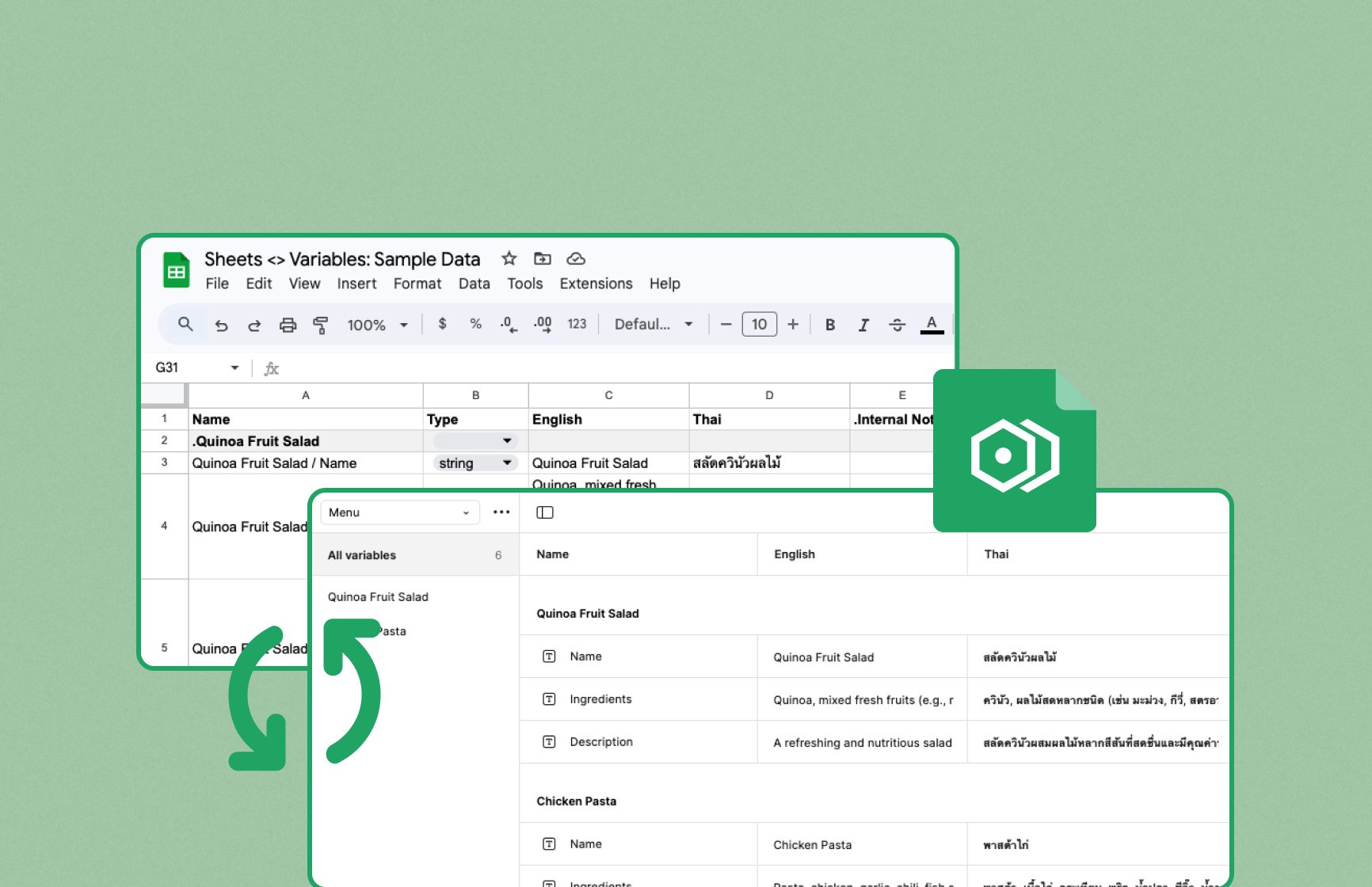Viewport: 1372px width, 887px height.
Task: Increase font size with plus button
Action: (793, 324)
